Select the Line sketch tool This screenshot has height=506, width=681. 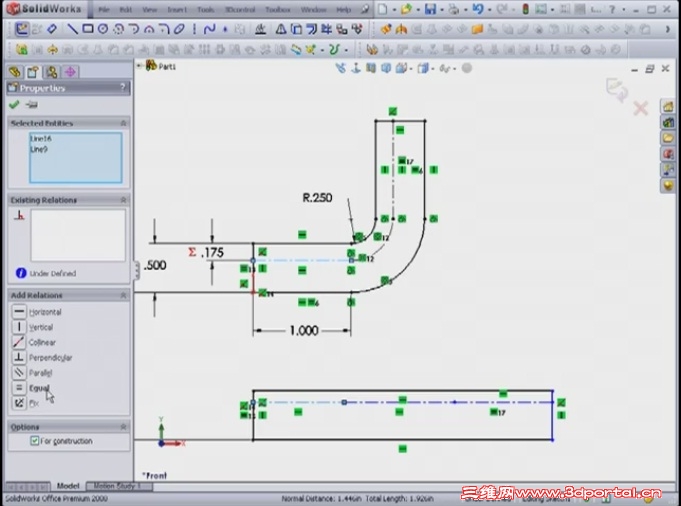pos(73,29)
